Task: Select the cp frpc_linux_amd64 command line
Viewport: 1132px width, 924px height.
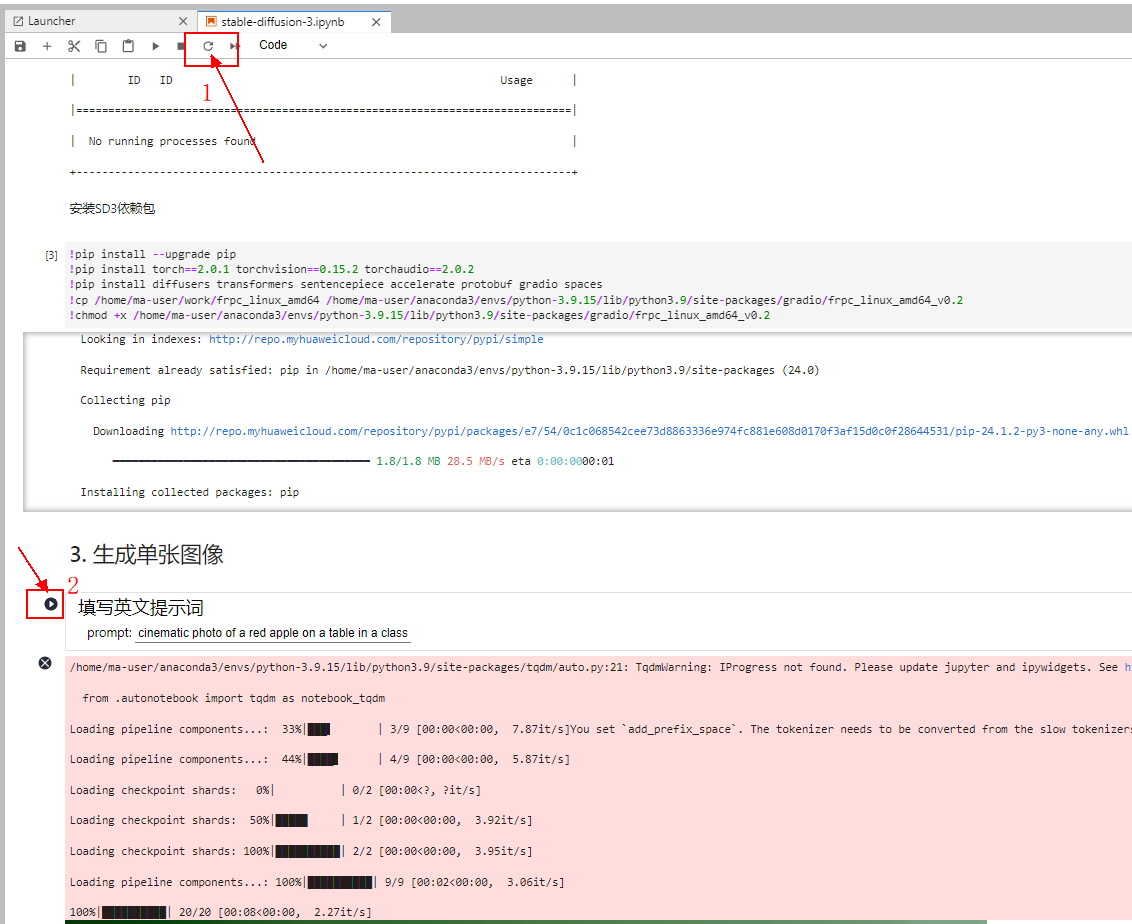Action: (x=516, y=300)
